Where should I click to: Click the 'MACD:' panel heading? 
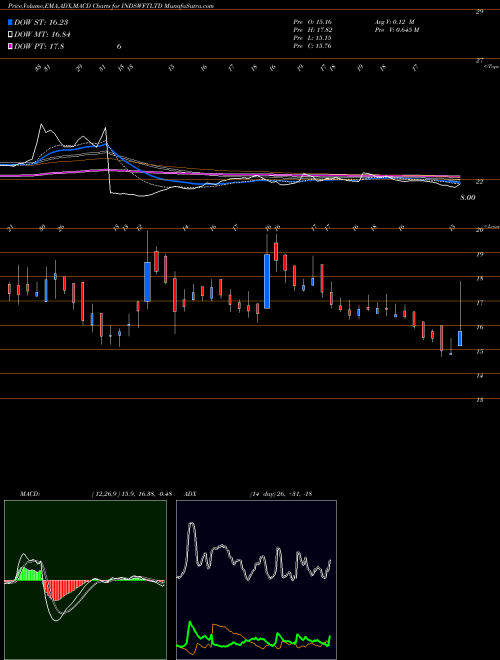pos(30,494)
